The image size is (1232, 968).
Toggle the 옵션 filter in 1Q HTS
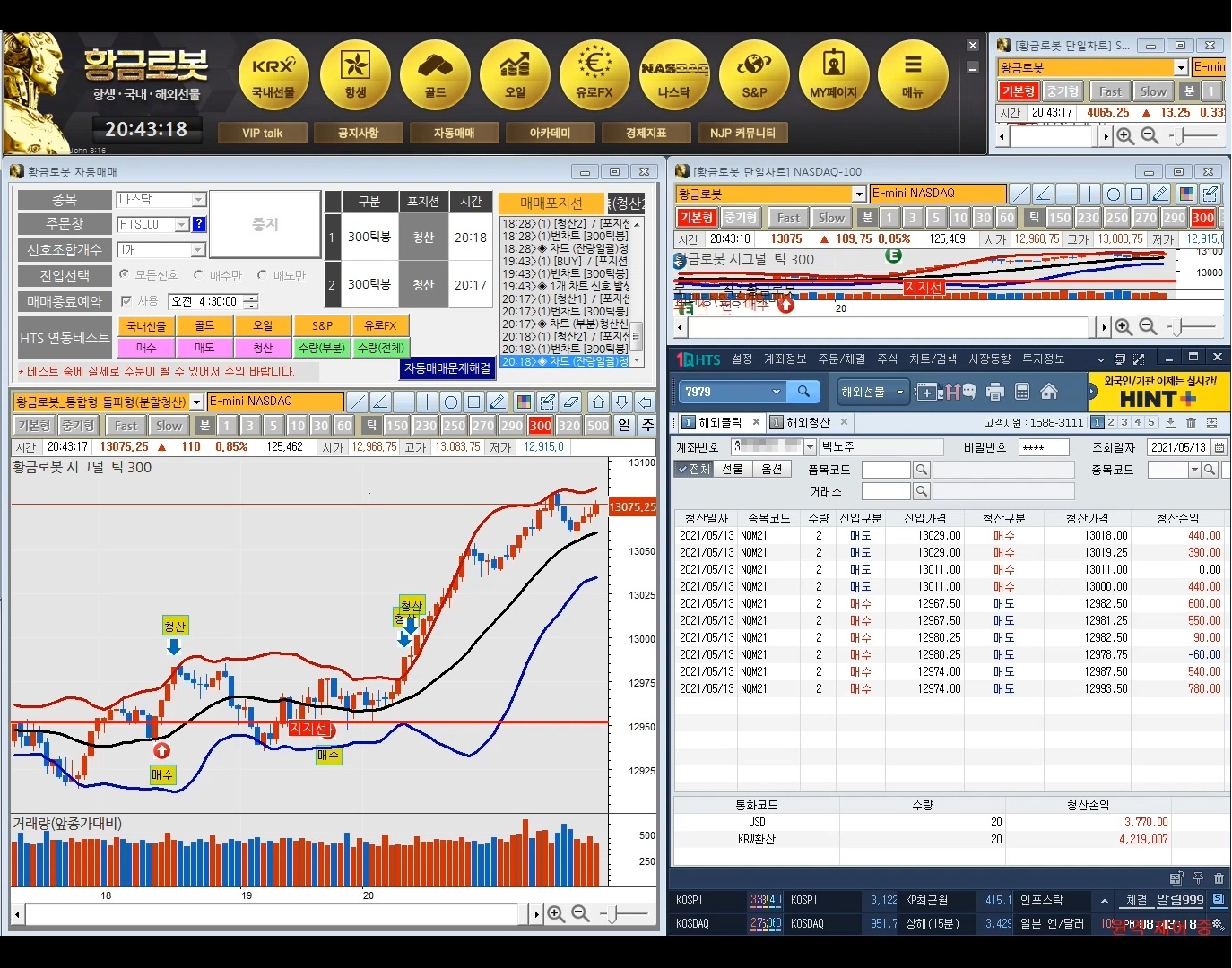click(771, 469)
